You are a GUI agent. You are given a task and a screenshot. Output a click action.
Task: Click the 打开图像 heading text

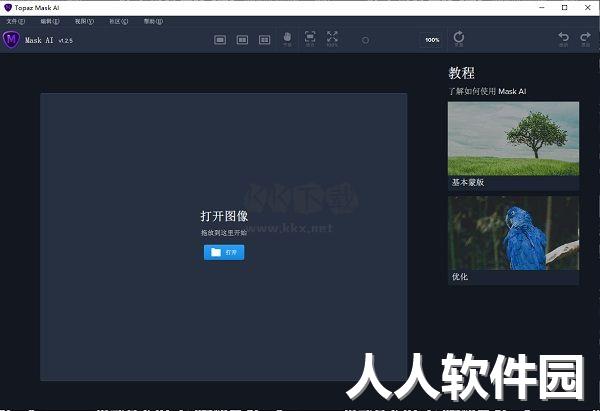click(x=224, y=216)
